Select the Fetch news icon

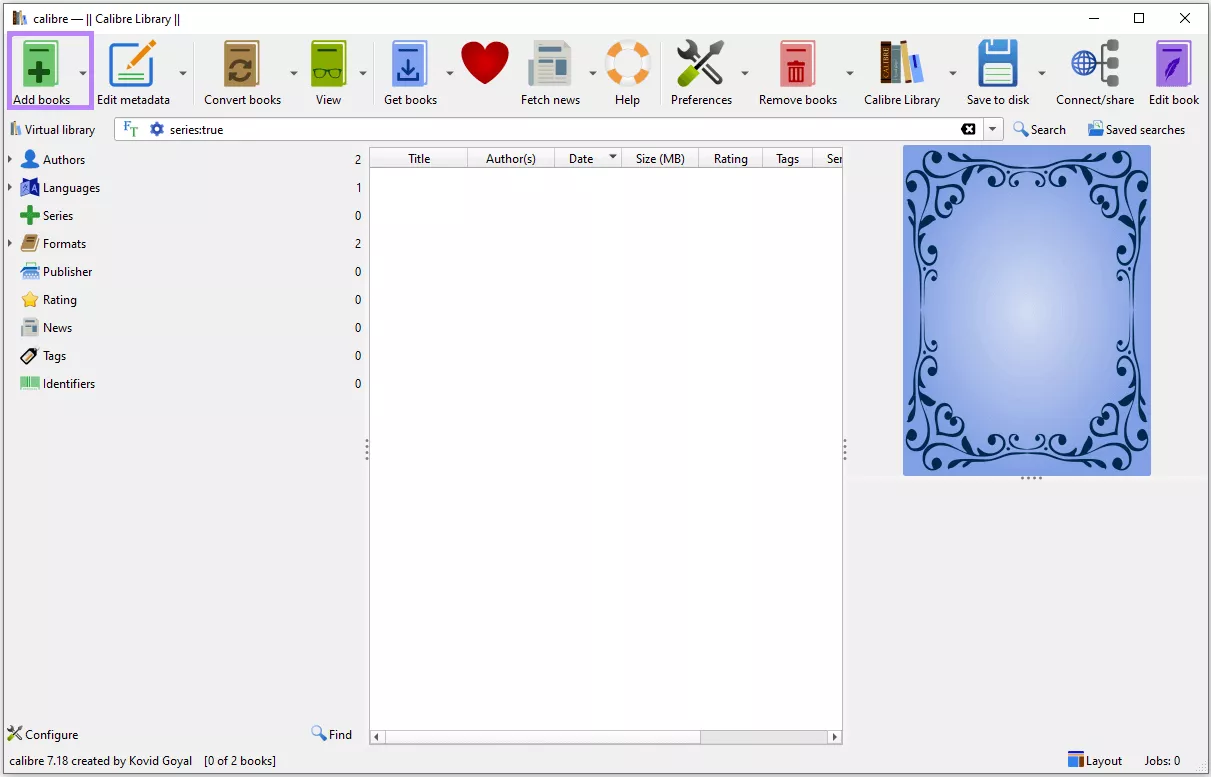tap(550, 63)
